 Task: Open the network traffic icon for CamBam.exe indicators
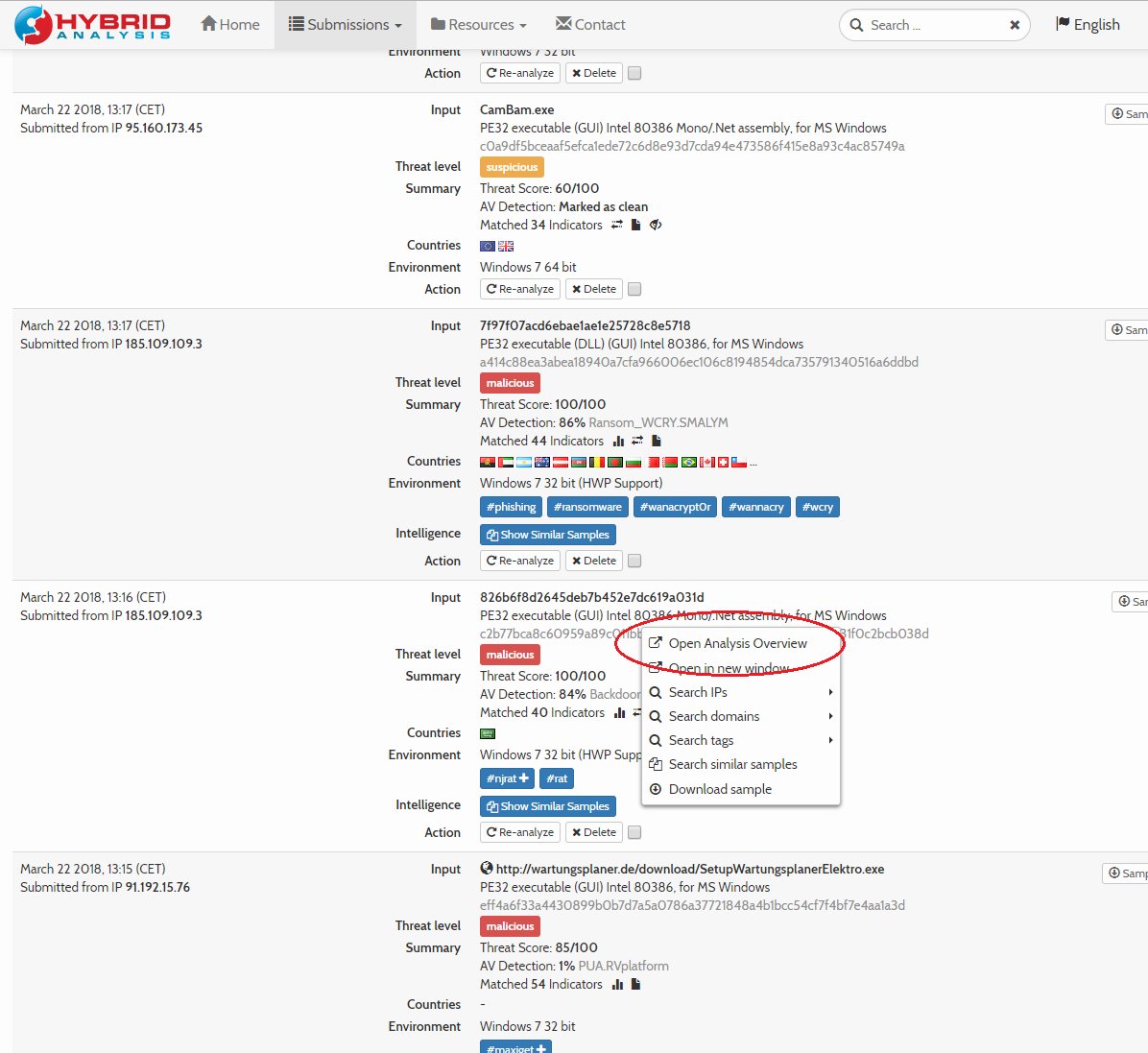(616, 225)
